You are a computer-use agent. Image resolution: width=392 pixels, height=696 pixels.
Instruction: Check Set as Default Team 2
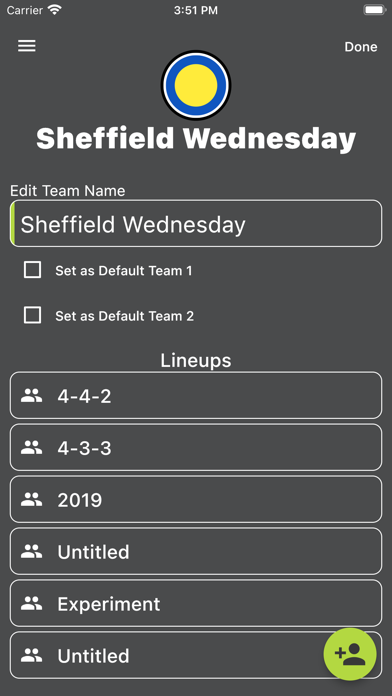pos(32,315)
